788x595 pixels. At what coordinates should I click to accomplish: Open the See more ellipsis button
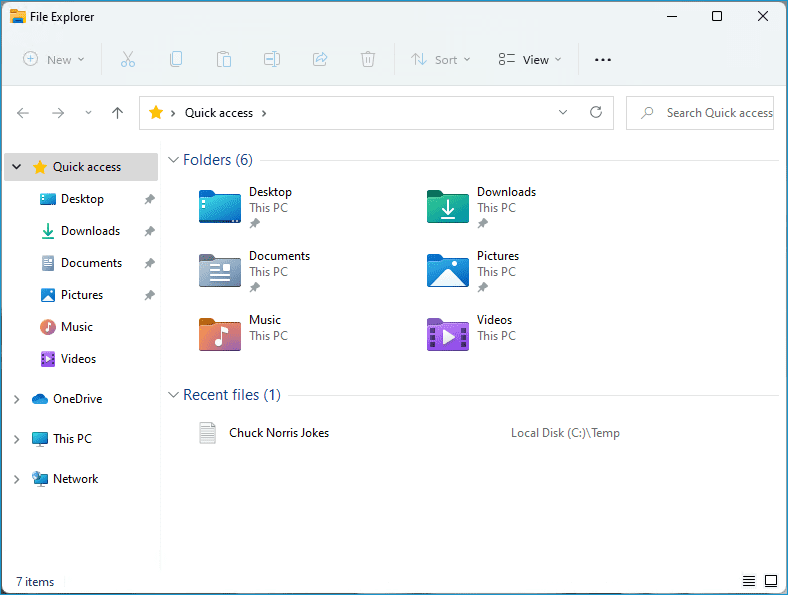coord(603,59)
